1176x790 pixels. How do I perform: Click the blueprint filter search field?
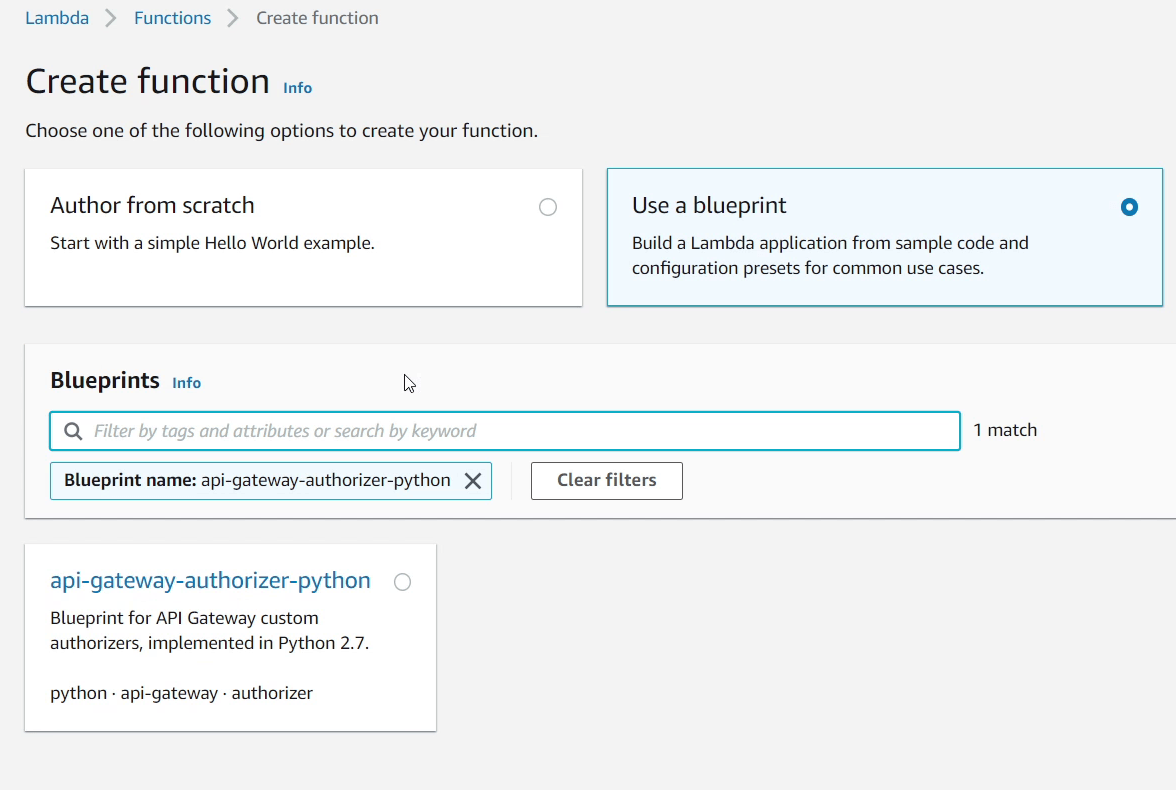pyautogui.click(x=500, y=430)
